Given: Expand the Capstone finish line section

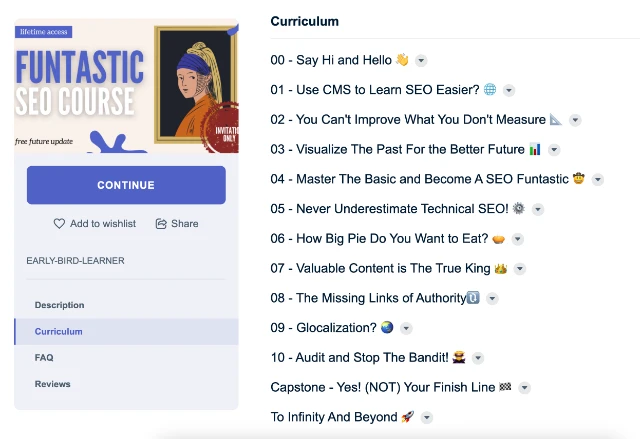Looking at the screenshot, I should click(525, 388).
